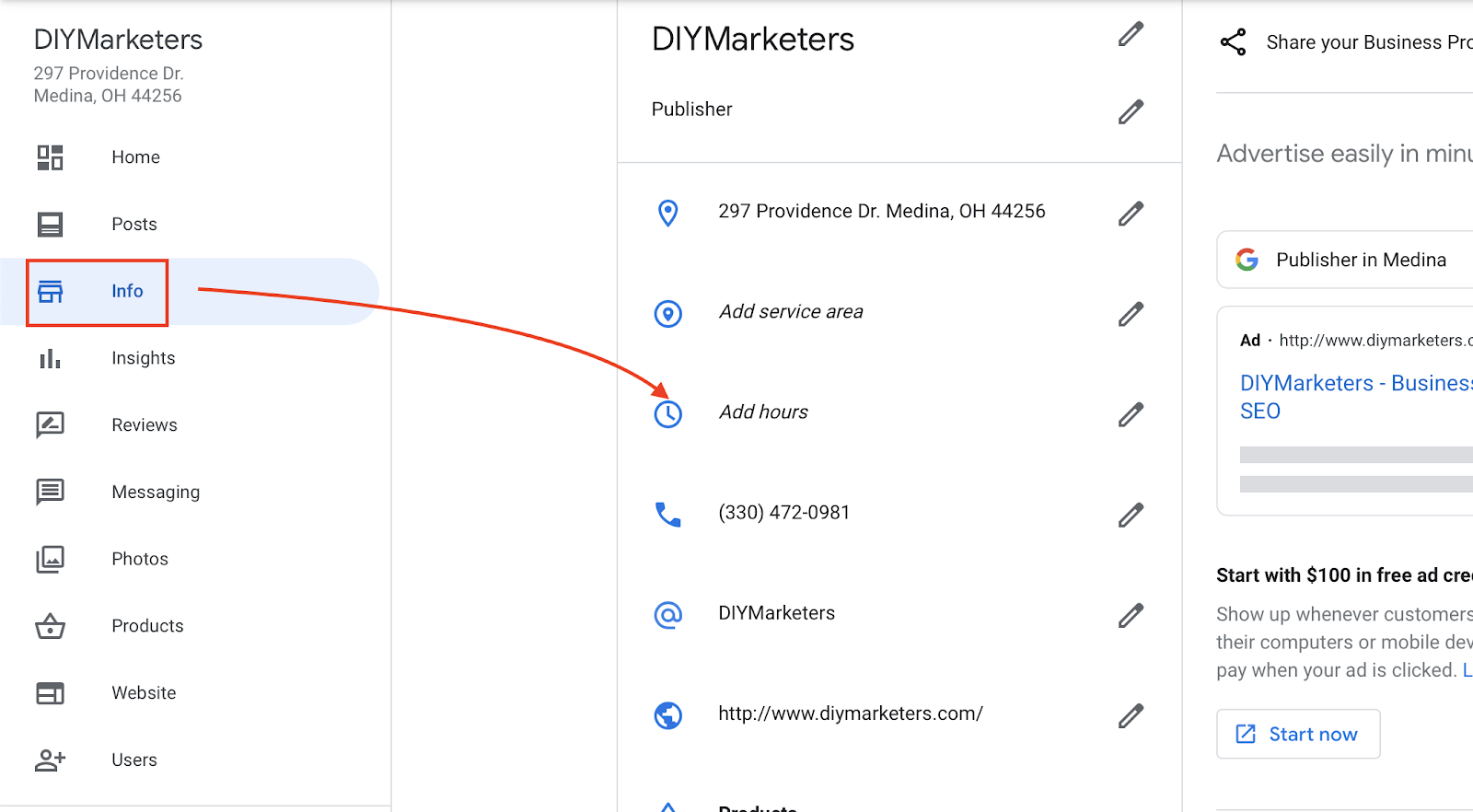Click the Info storefront icon

[50, 292]
